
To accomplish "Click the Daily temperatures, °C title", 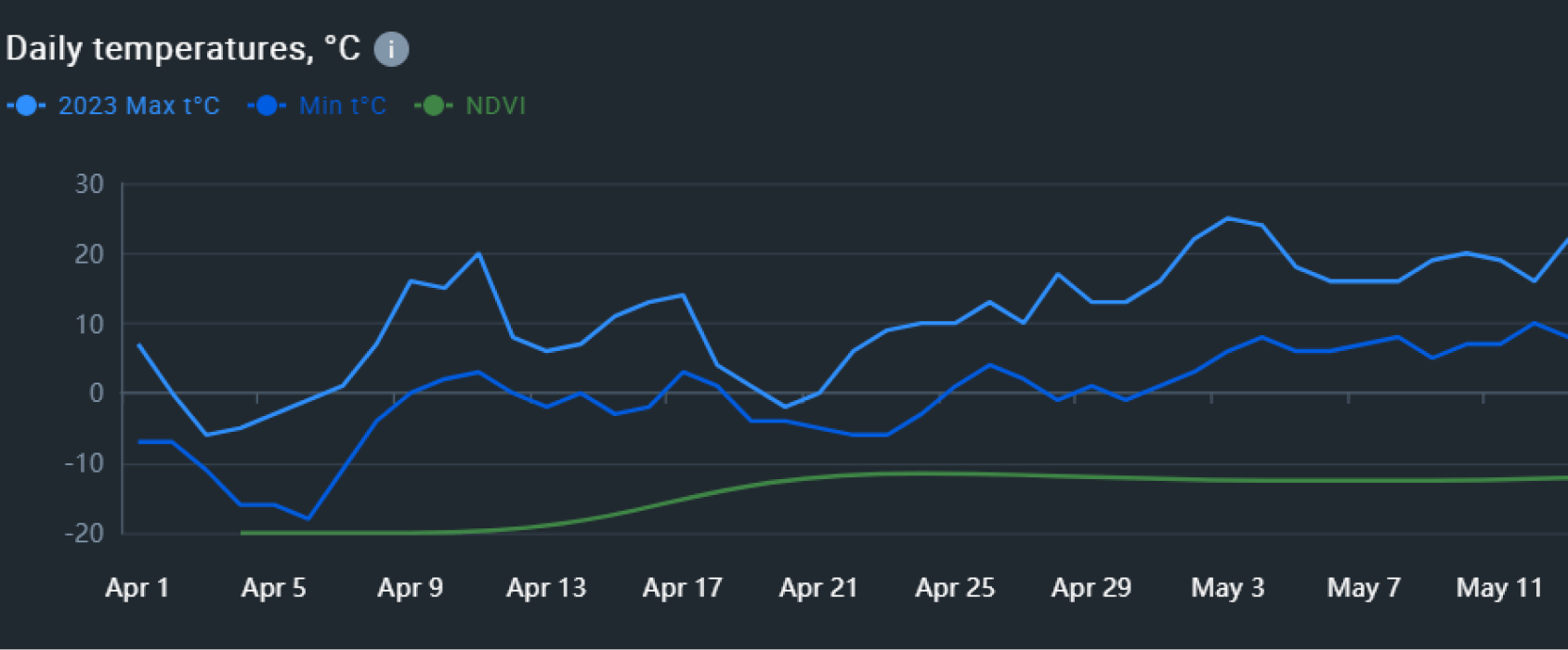I will click(x=183, y=48).
